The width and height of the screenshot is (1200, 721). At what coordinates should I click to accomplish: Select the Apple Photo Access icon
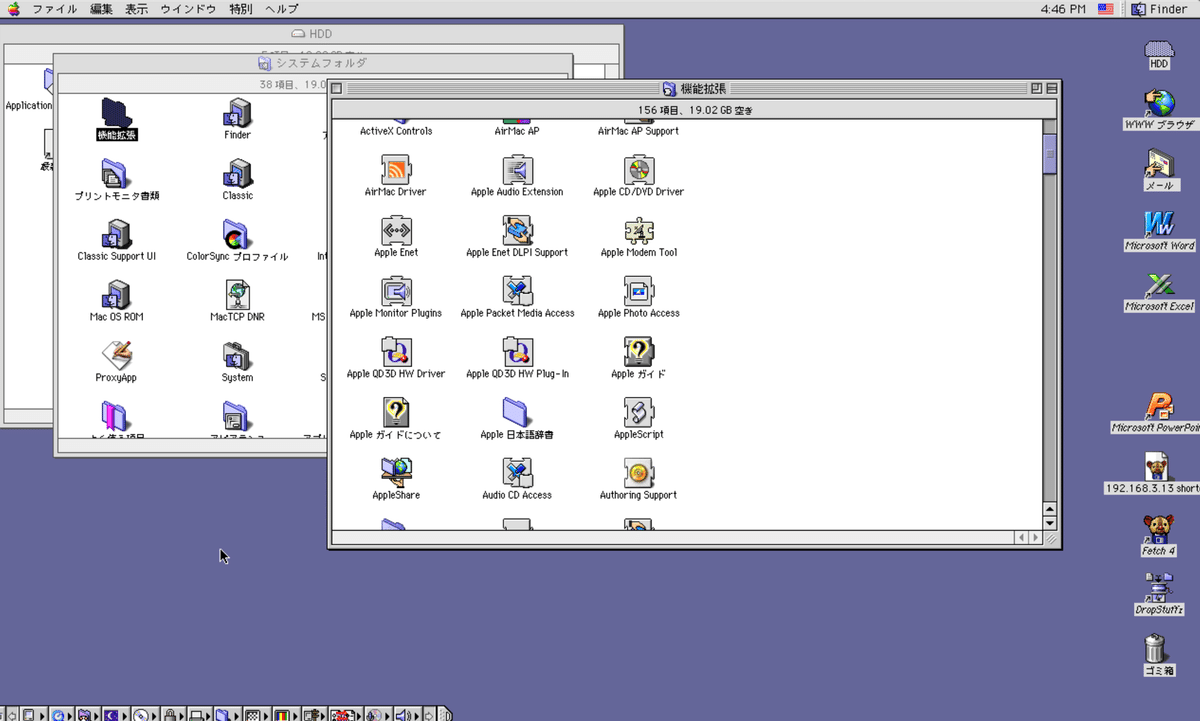tap(638, 292)
